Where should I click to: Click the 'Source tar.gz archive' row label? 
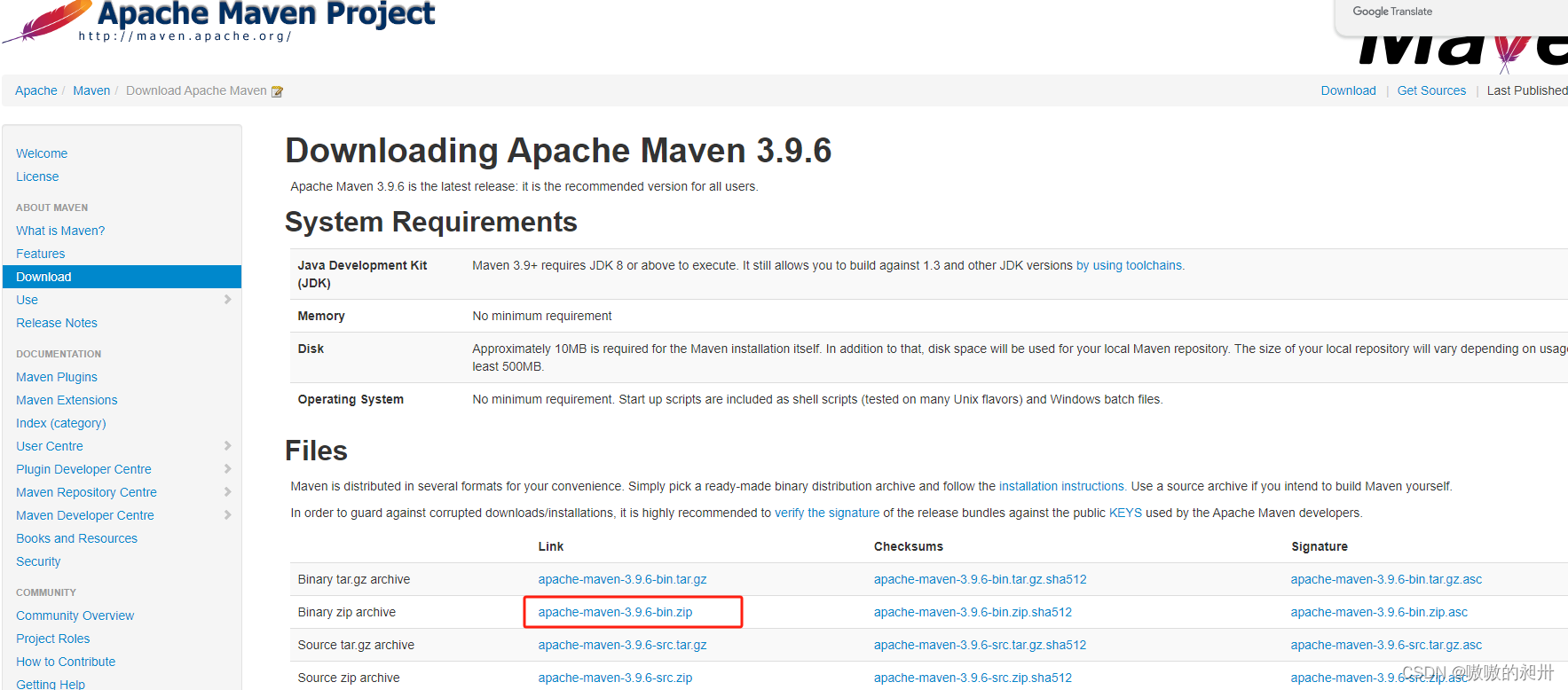(x=356, y=645)
